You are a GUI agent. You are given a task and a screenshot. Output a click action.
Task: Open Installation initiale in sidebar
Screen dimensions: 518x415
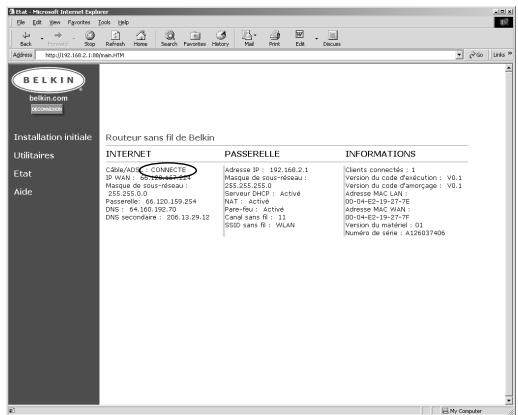[53, 137]
